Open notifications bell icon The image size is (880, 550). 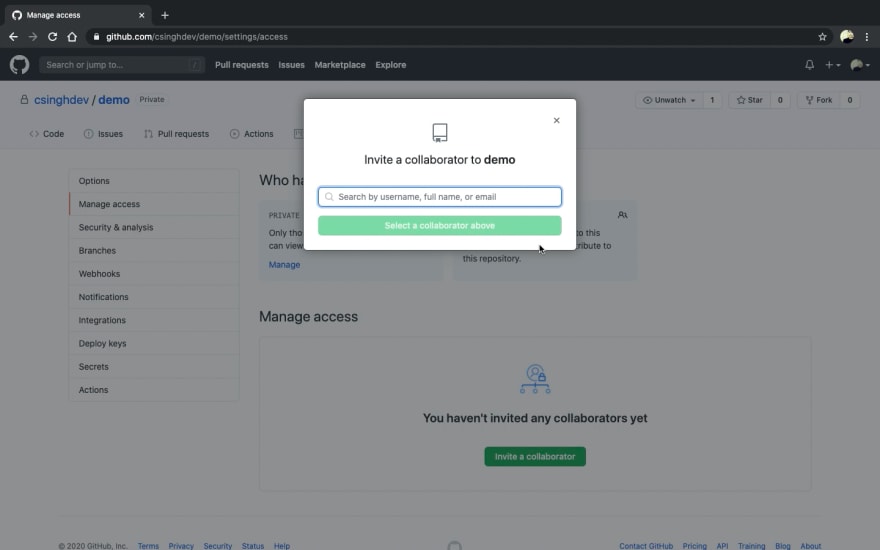point(809,65)
